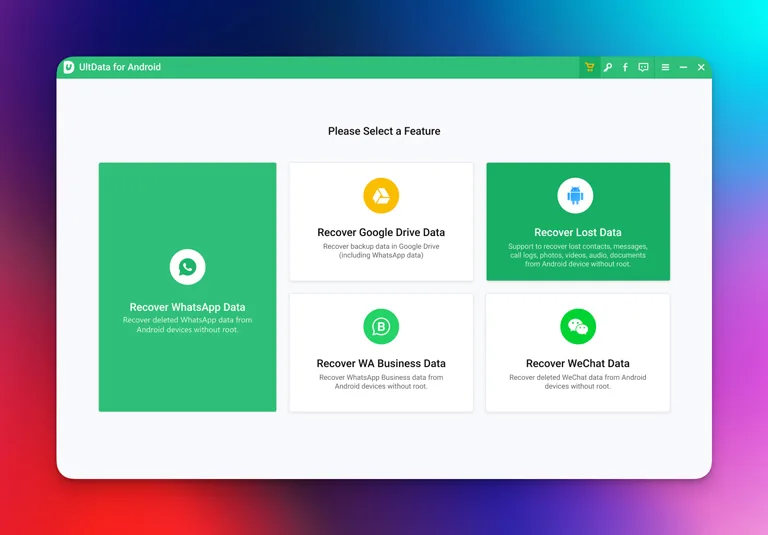Click the WhatsApp phone icon
This screenshot has height=535, width=768.
(x=188, y=267)
